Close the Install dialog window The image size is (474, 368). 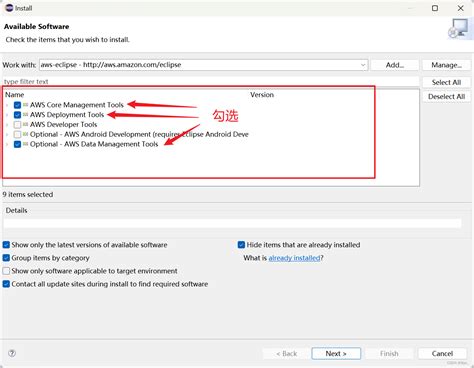(461, 8)
